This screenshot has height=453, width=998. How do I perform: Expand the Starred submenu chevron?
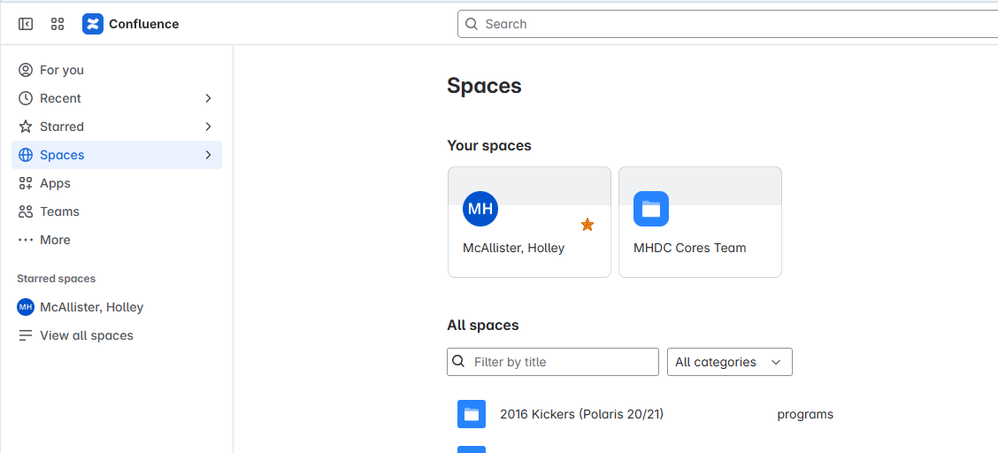click(207, 127)
